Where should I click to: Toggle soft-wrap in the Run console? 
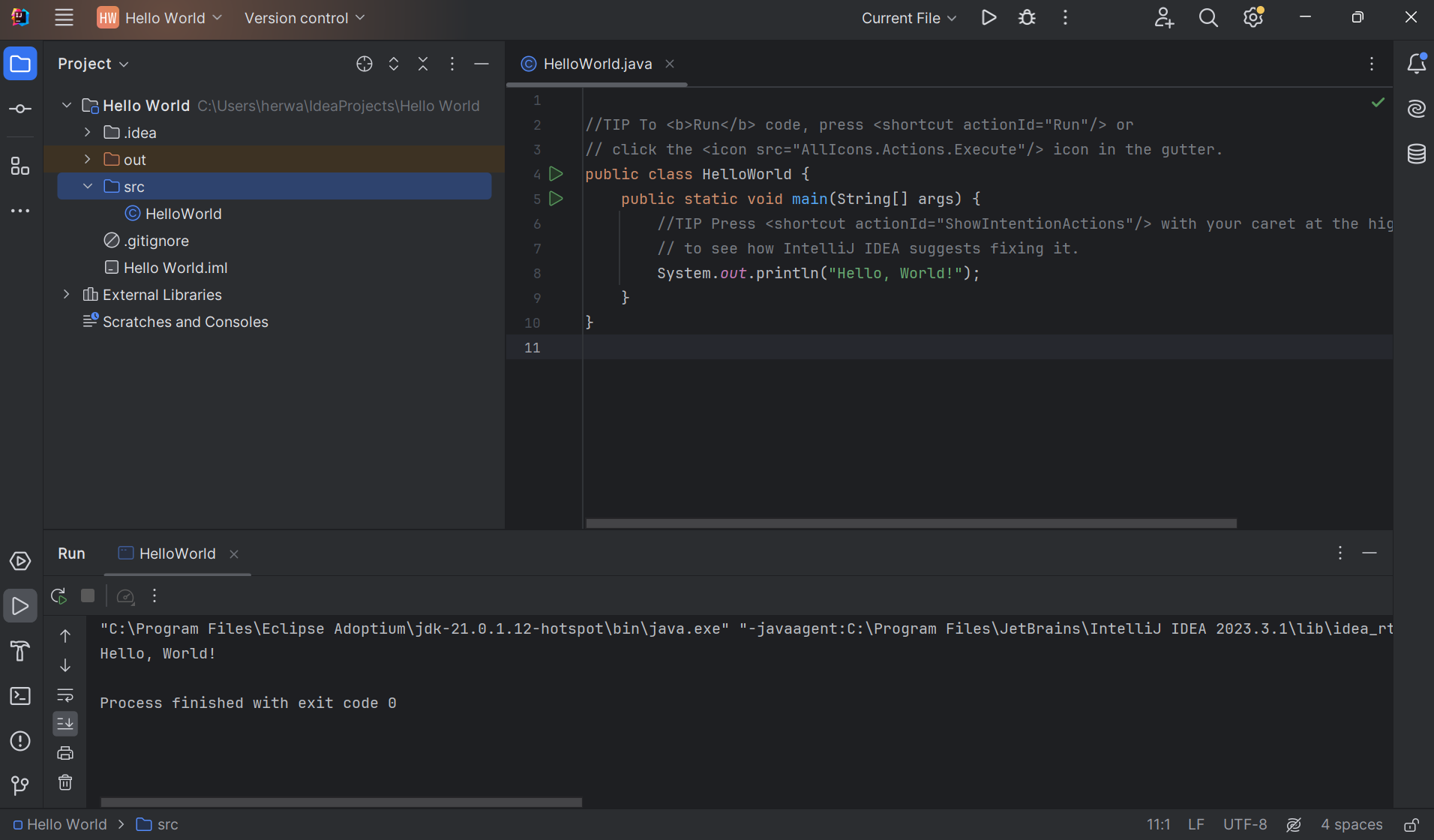coord(65,694)
